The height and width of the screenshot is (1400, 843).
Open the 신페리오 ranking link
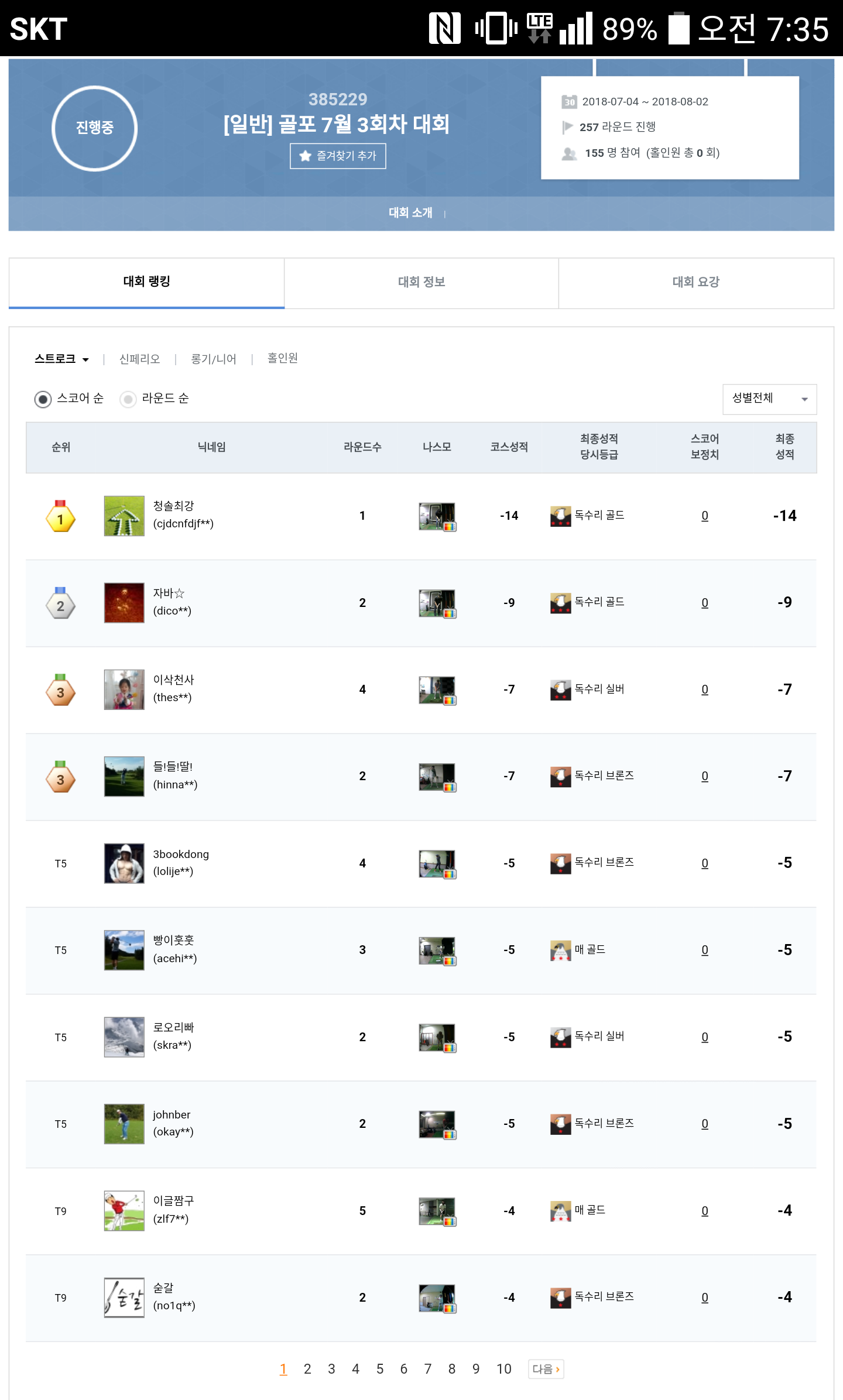coord(139,359)
